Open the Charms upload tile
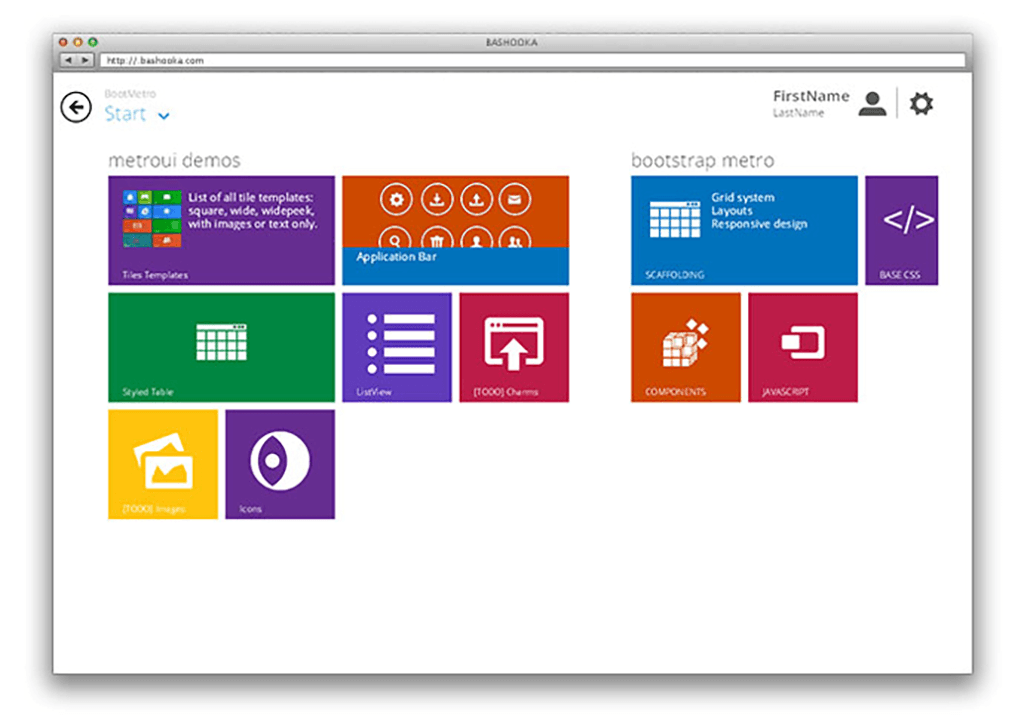The width and height of the screenshot is (1024, 721). 514,347
